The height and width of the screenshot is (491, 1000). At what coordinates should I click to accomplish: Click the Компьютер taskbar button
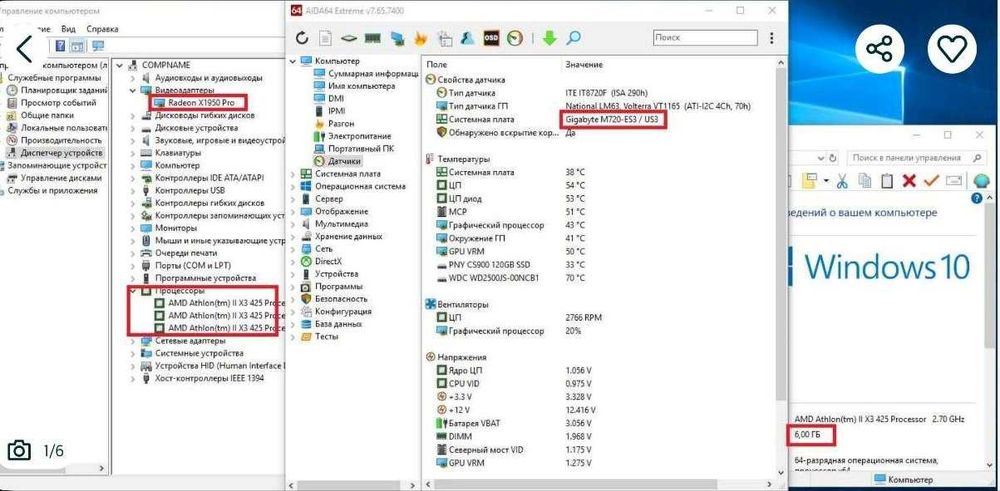[904, 480]
